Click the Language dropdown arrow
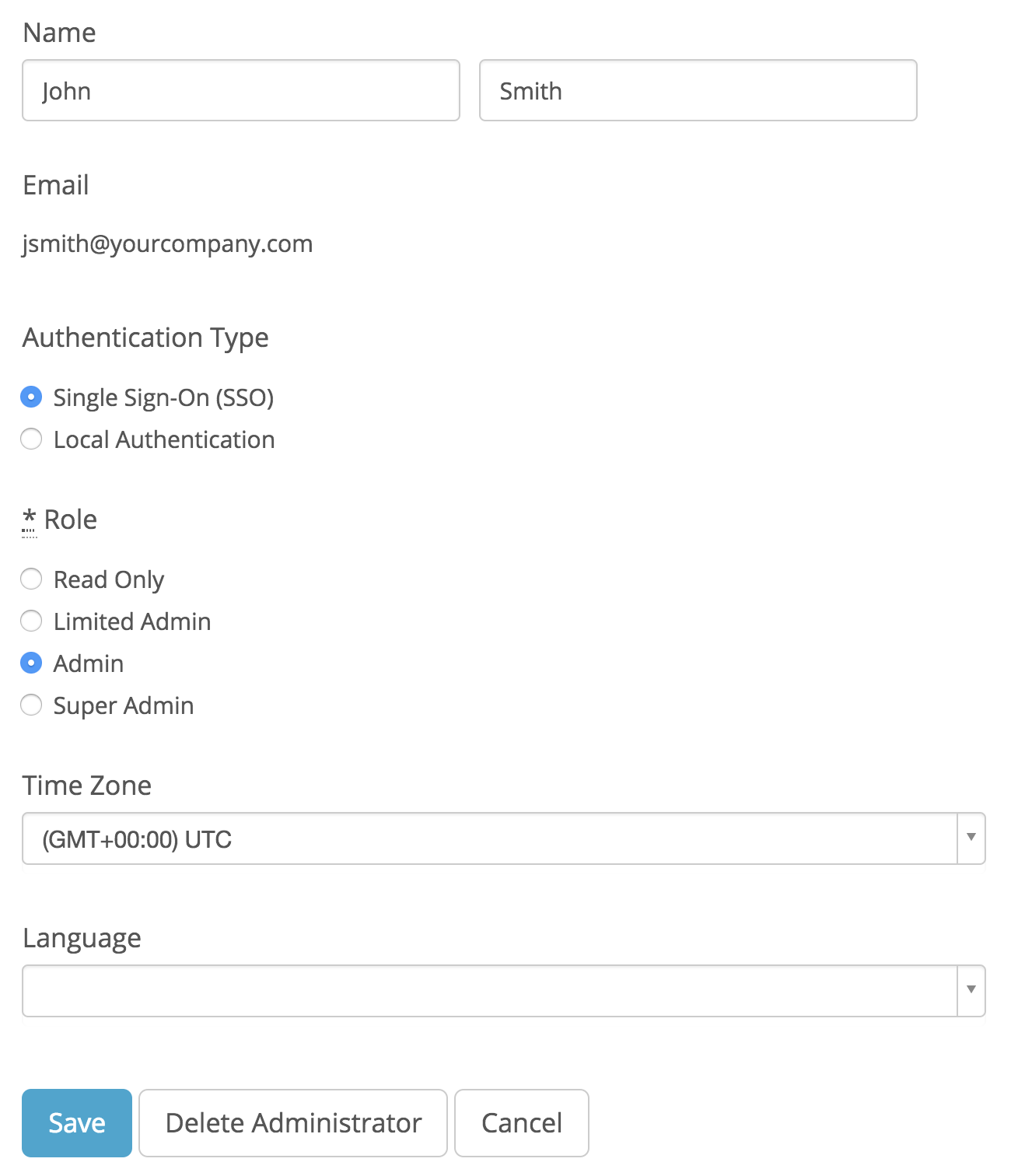Screen dimensions: 1011x1176 (971, 990)
